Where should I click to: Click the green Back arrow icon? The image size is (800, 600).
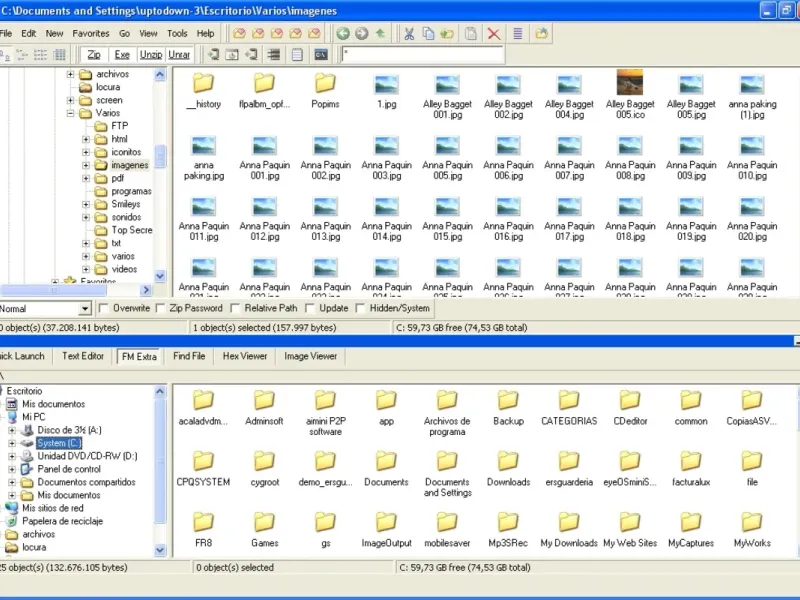click(x=343, y=33)
